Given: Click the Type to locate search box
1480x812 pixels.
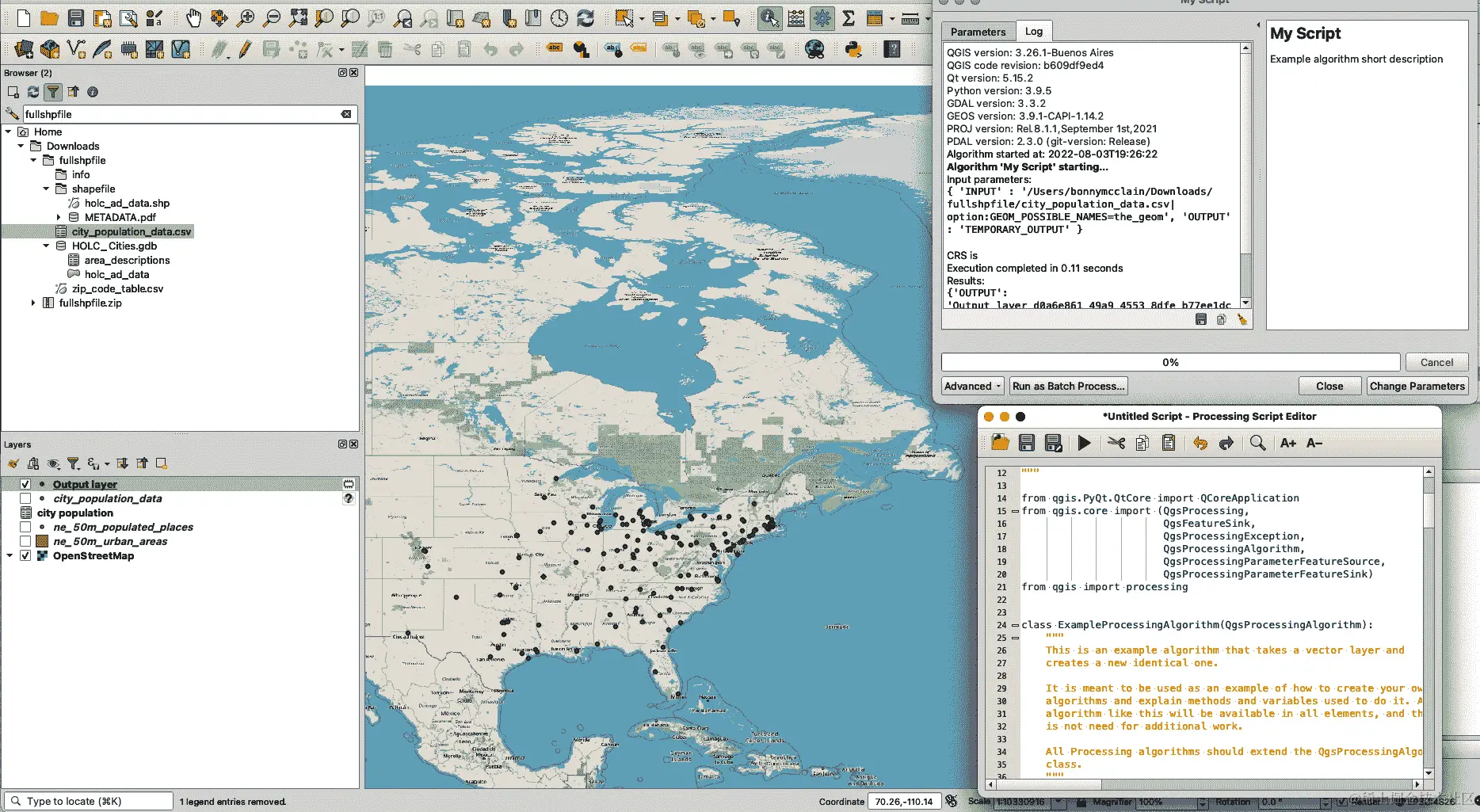Looking at the screenshot, I should tap(88, 801).
